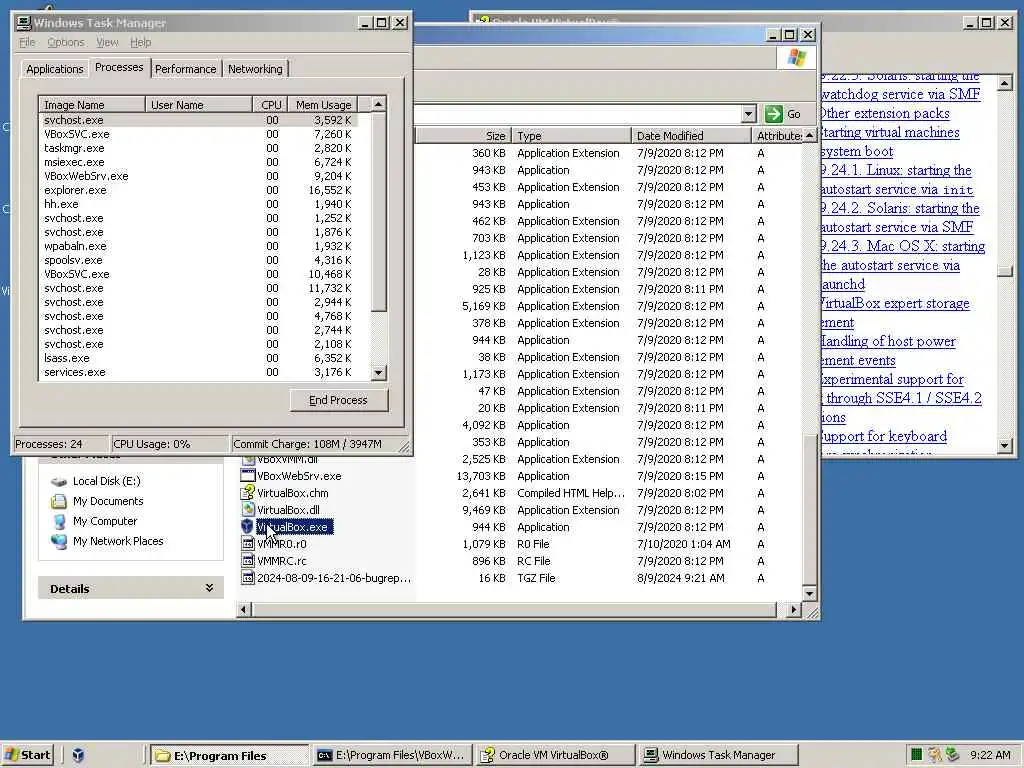Open 'Other extension packs' help link
Screen dimensions: 1024x768
[x=885, y=113]
